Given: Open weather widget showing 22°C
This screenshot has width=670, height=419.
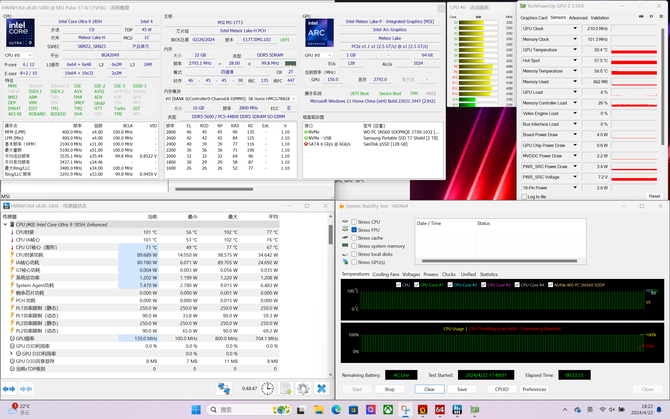Looking at the screenshot, I should (x=19, y=410).
